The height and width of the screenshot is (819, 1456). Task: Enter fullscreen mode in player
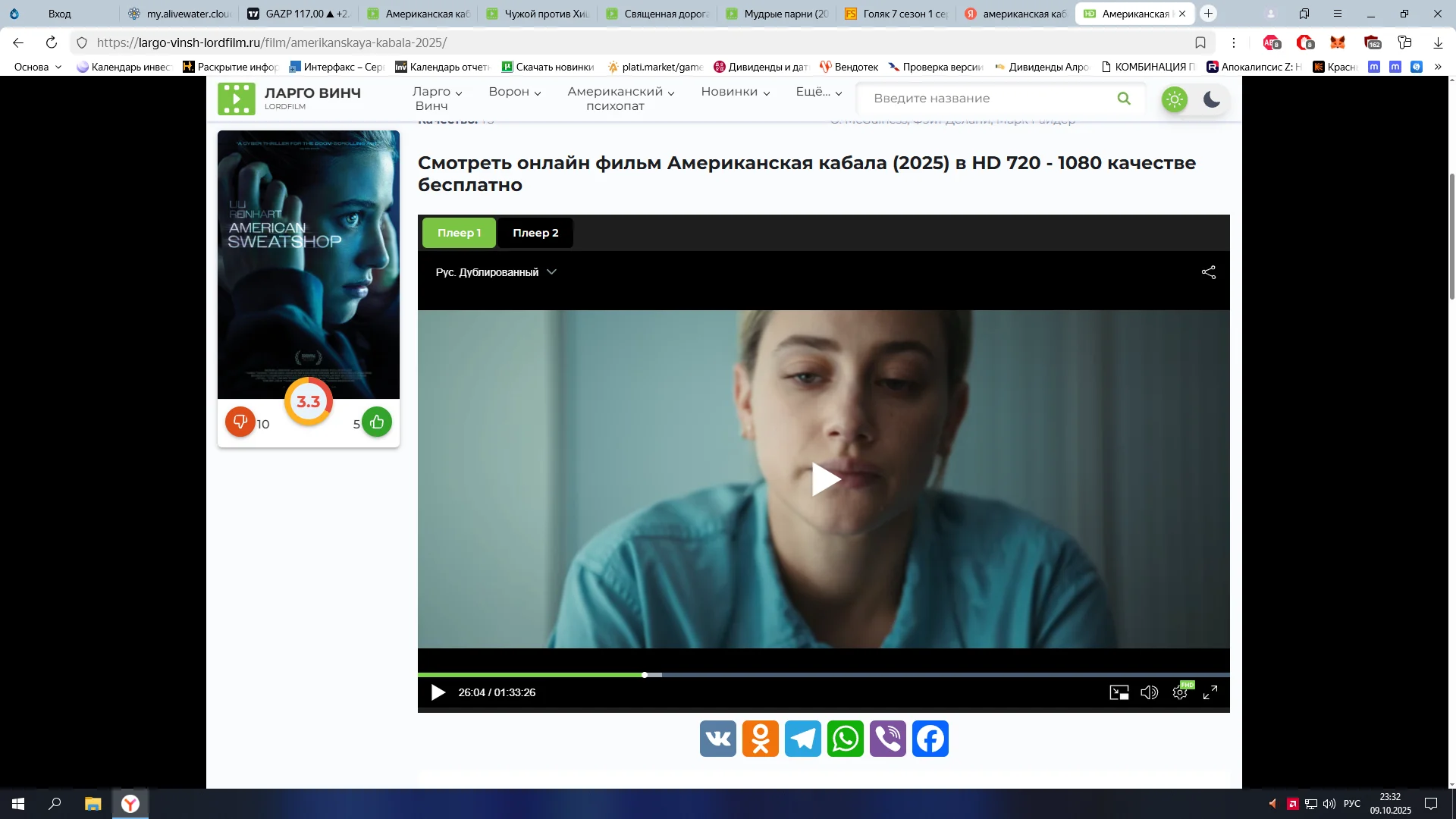1210,692
